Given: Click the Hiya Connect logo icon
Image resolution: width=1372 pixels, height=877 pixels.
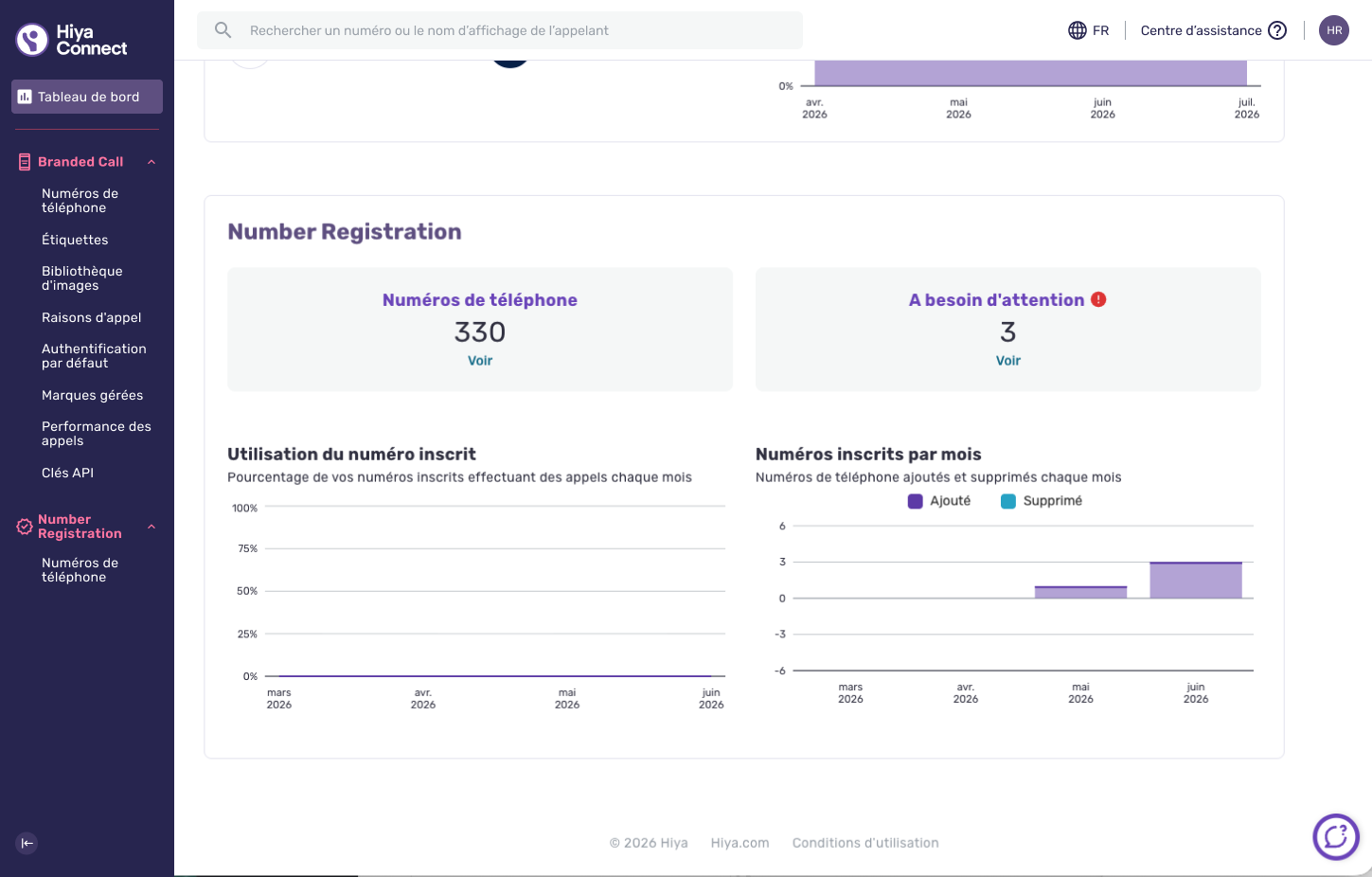Looking at the screenshot, I should [x=32, y=40].
